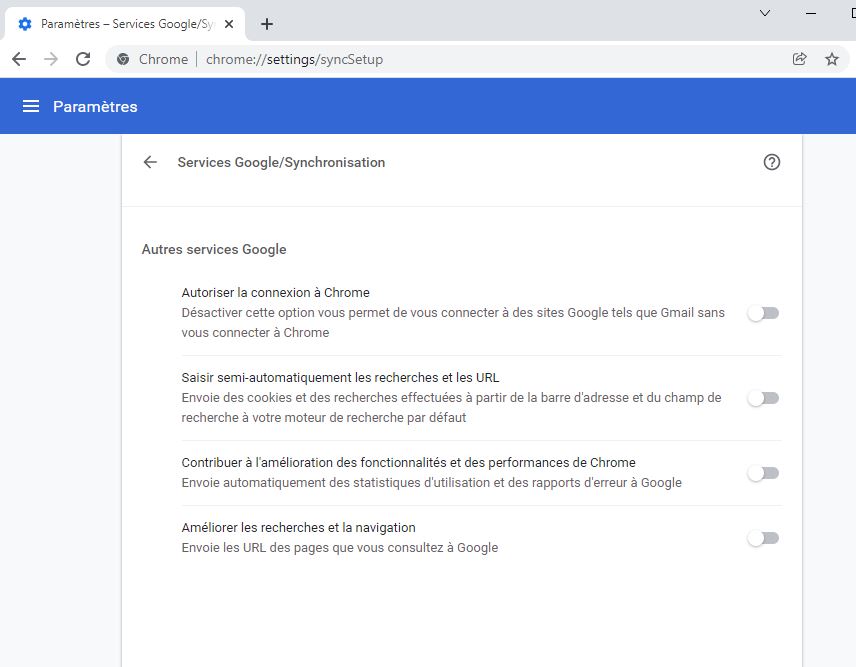Open a new tab with the plus button

pyautogui.click(x=267, y=24)
